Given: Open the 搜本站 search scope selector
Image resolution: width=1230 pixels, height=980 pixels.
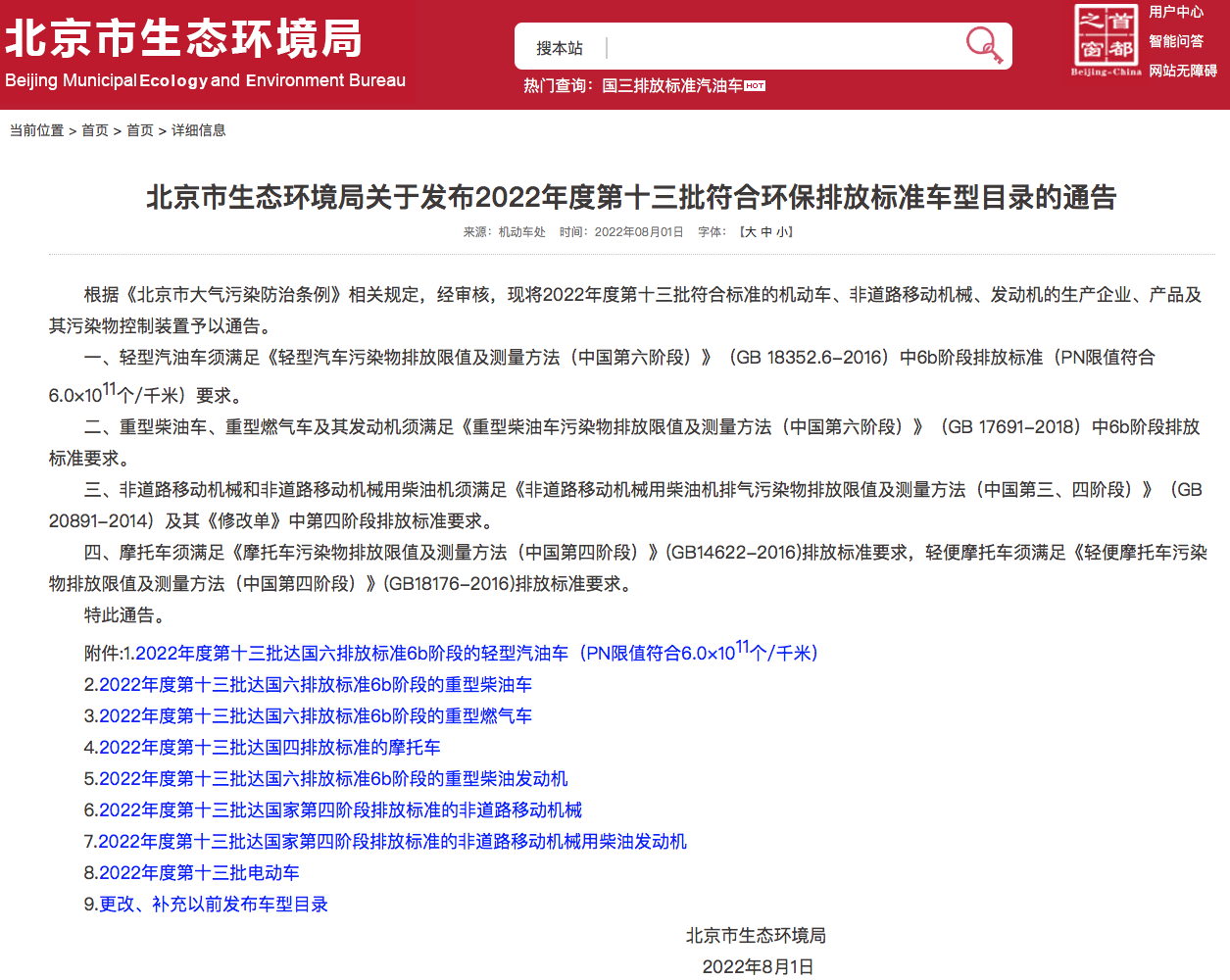Looking at the screenshot, I should [x=560, y=48].
